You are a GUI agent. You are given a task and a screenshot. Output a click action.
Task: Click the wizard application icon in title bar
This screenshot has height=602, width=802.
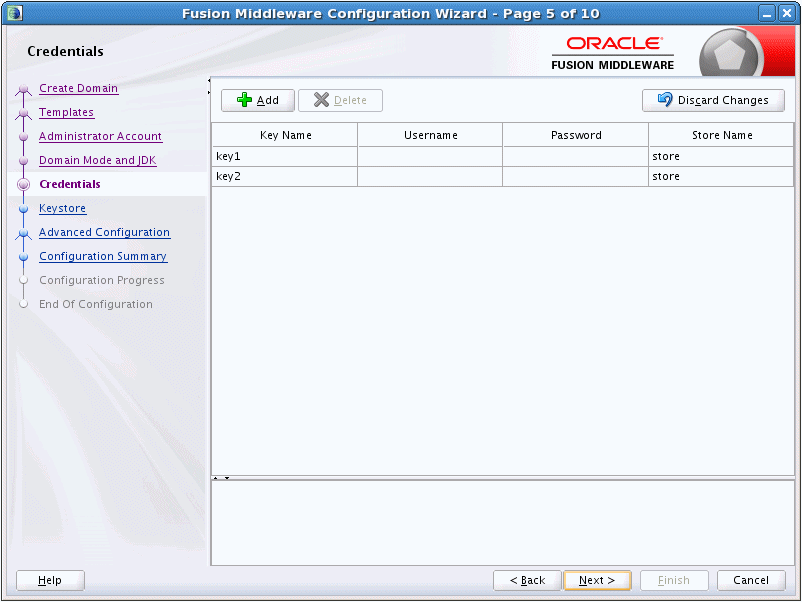point(15,13)
